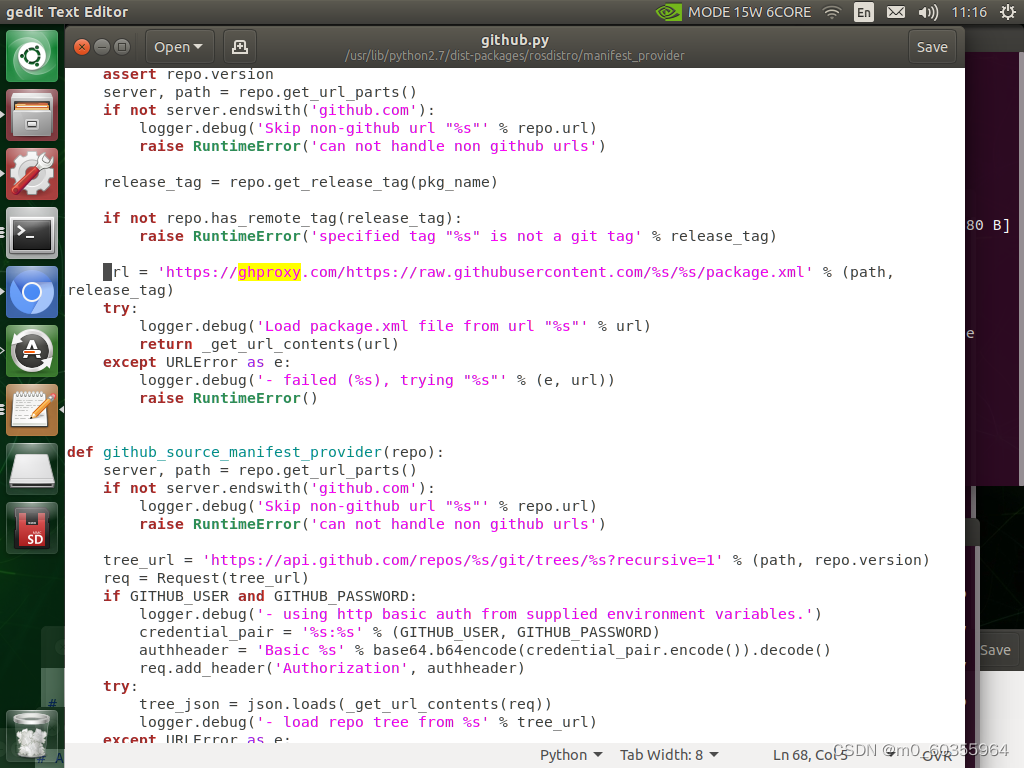Screen dimensions: 1024x768
Task: Click the new document icon in gedit toolbar
Action: tap(240, 47)
